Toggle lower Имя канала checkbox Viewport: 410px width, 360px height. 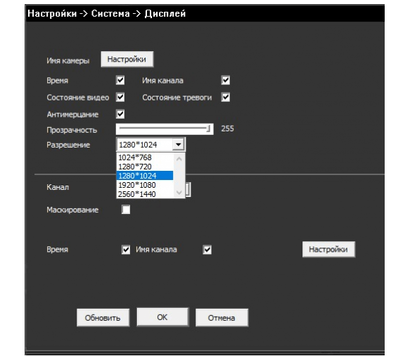click(x=207, y=250)
